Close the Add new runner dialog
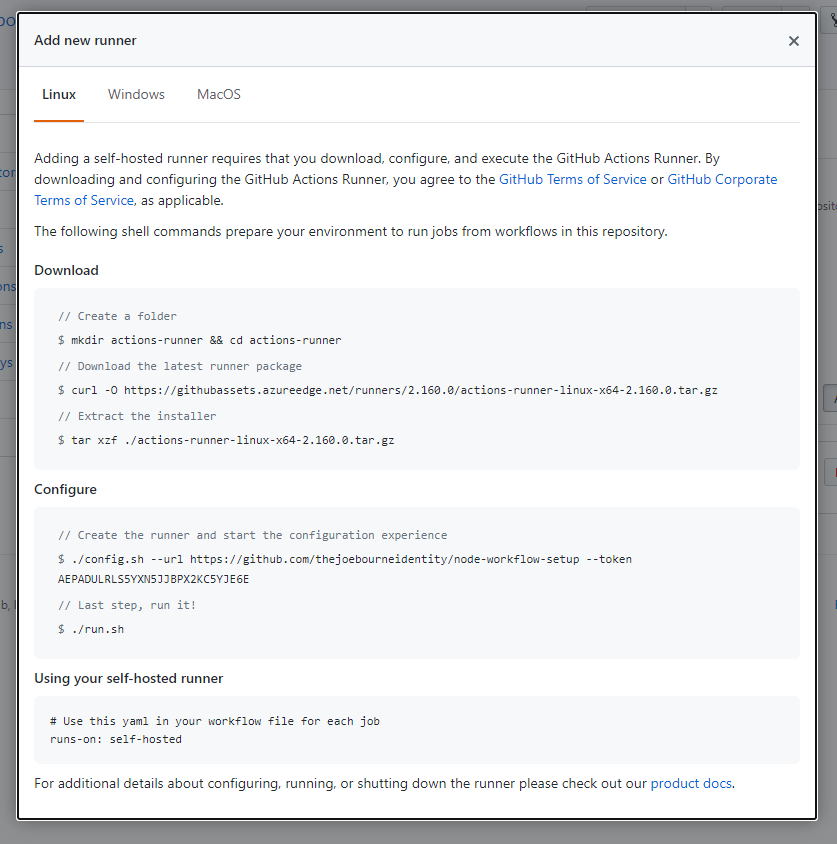The width and height of the screenshot is (837, 844). click(x=794, y=41)
